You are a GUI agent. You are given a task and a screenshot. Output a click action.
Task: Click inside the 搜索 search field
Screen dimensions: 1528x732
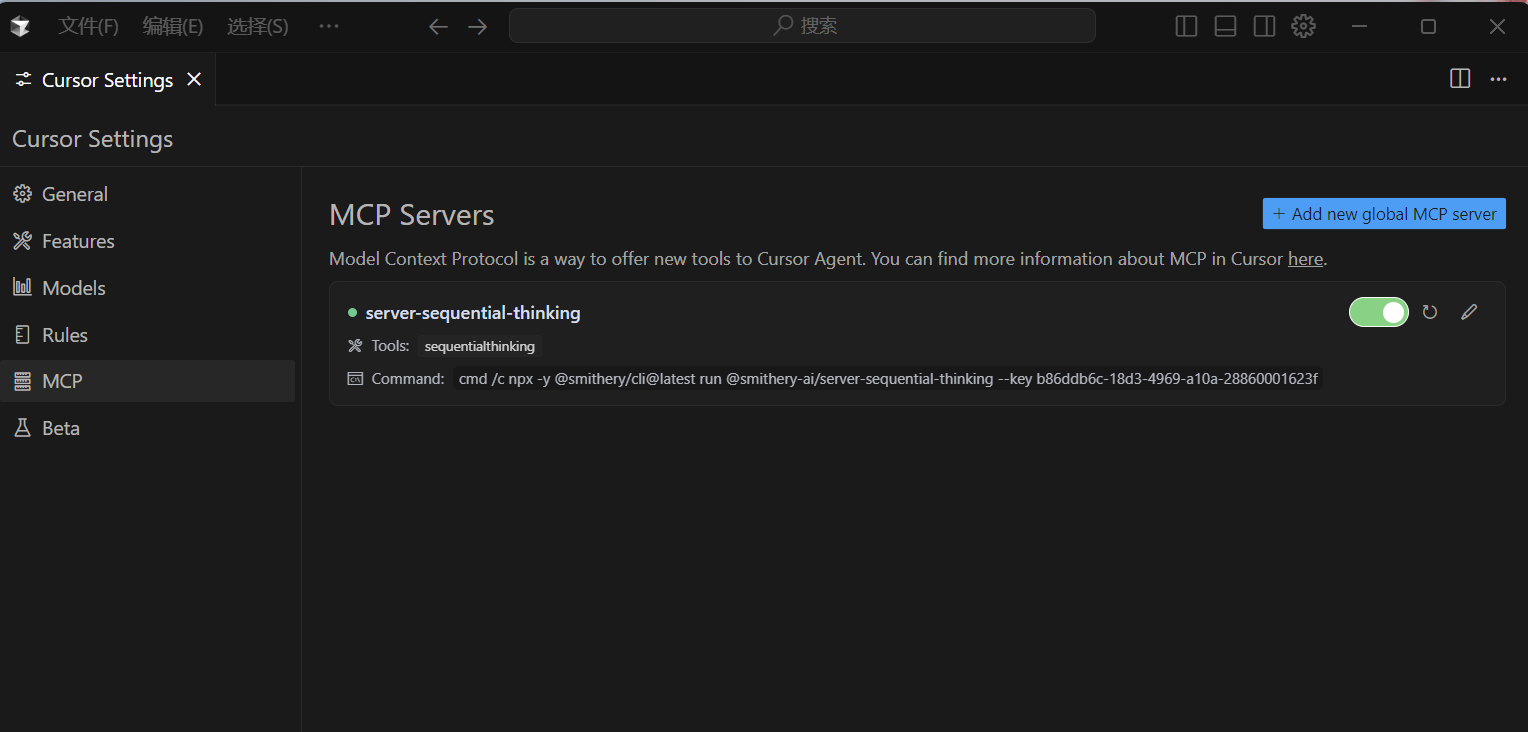tap(802, 25)
